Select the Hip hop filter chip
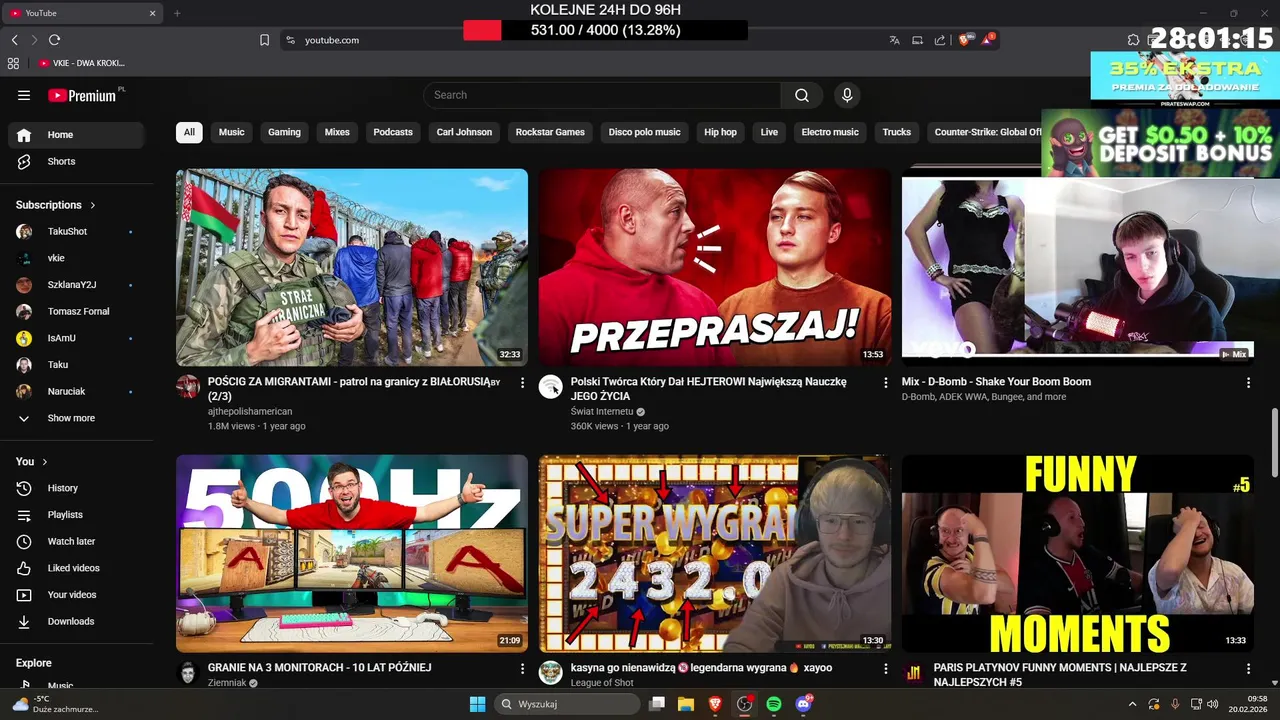1280x720 pixels. pos(720,132)
